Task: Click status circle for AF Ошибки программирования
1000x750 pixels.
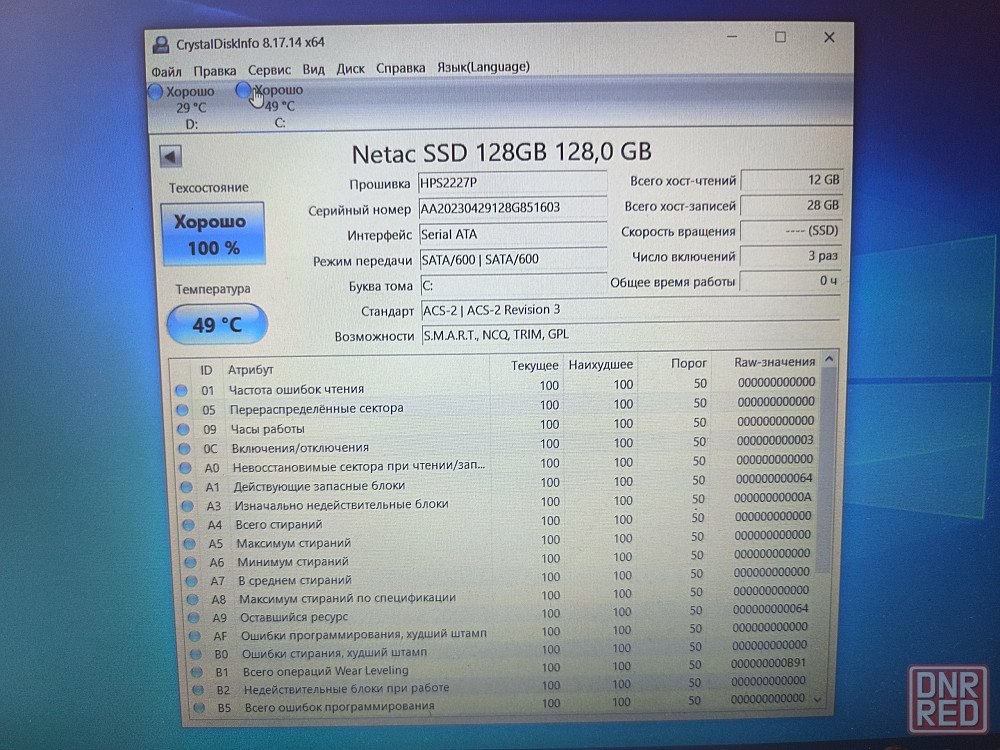Action: [195, 636]
